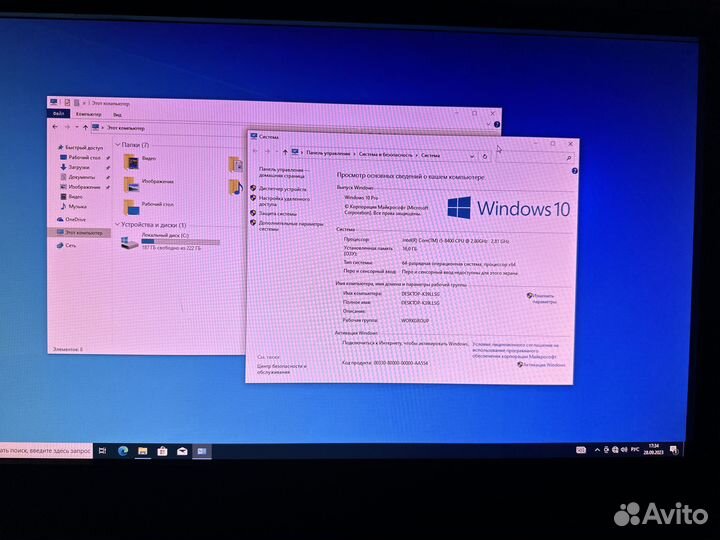The image size is (720, 540).
Task: Click the WORKGROUP value text
Action: [x=415, y=321]
